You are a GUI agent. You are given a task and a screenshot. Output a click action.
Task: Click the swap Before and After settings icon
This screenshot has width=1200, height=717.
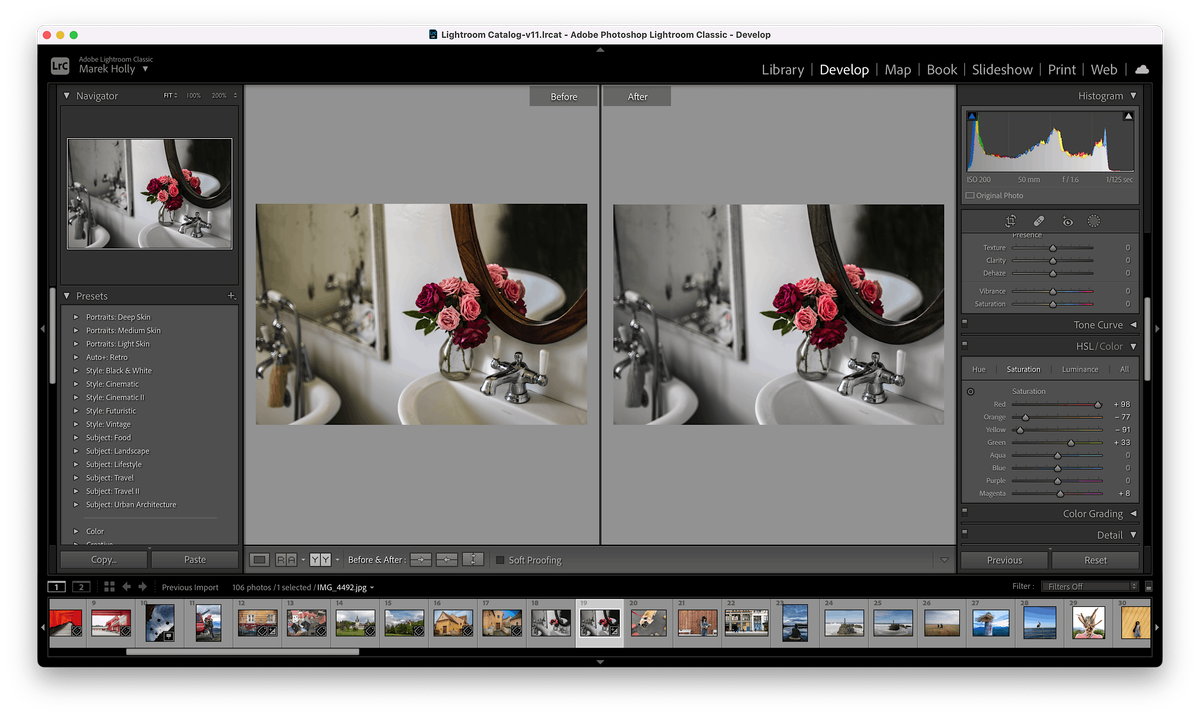coord(472,560)
